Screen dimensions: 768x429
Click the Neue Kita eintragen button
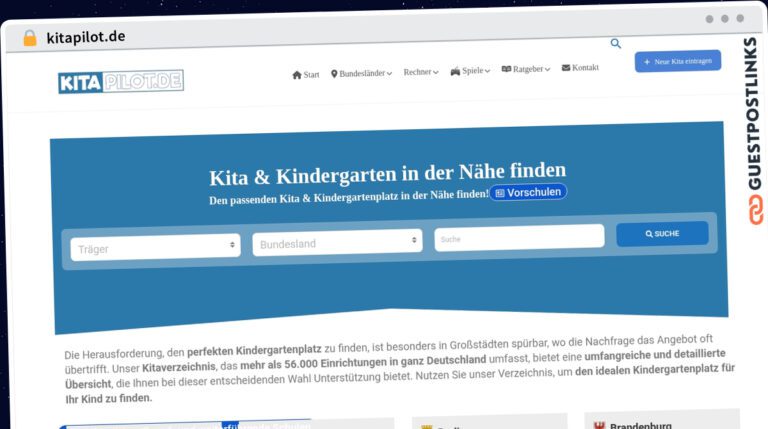(678, 61)
